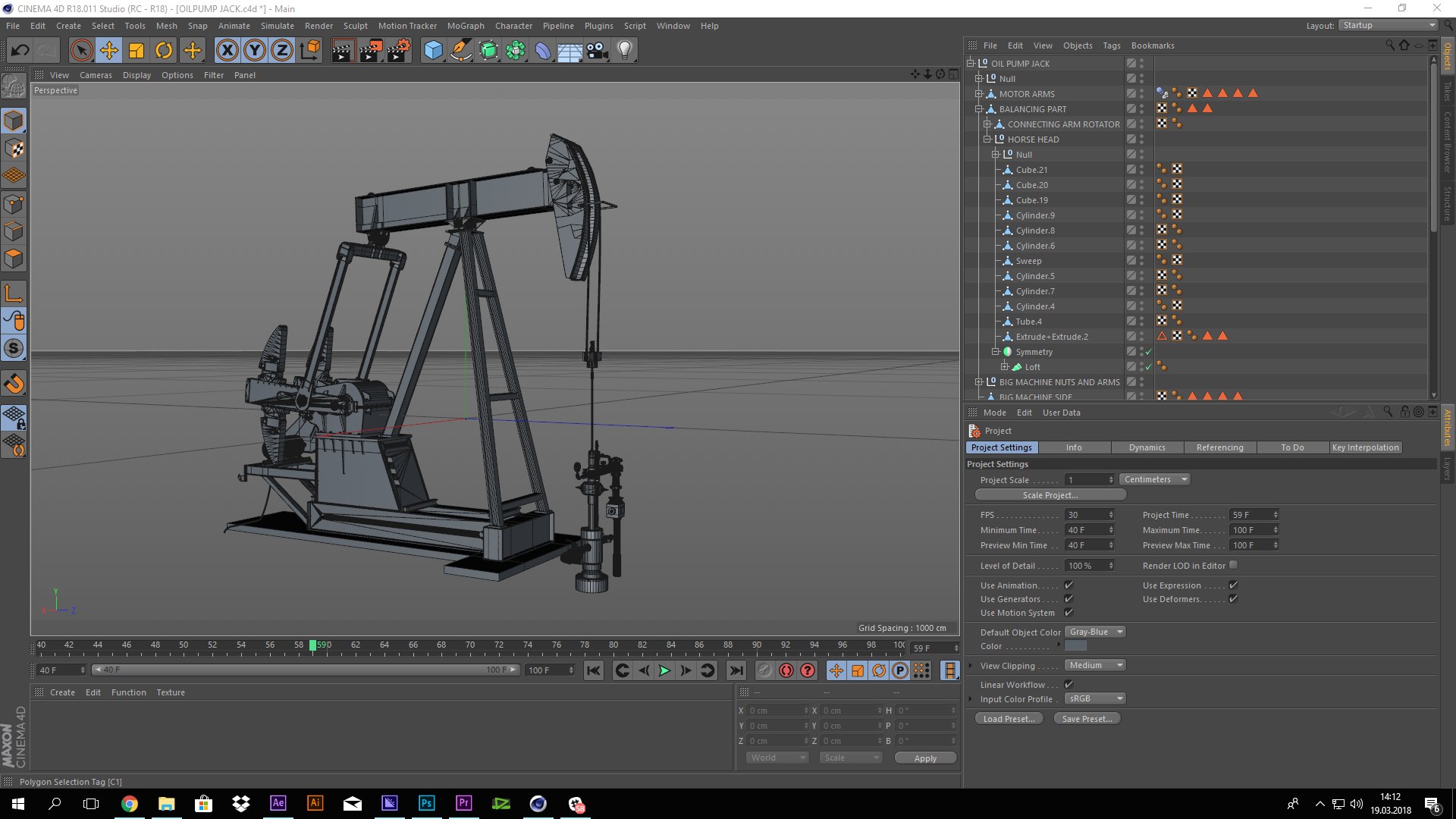
Task: Open Edit Render Settings
Action: 399,51
